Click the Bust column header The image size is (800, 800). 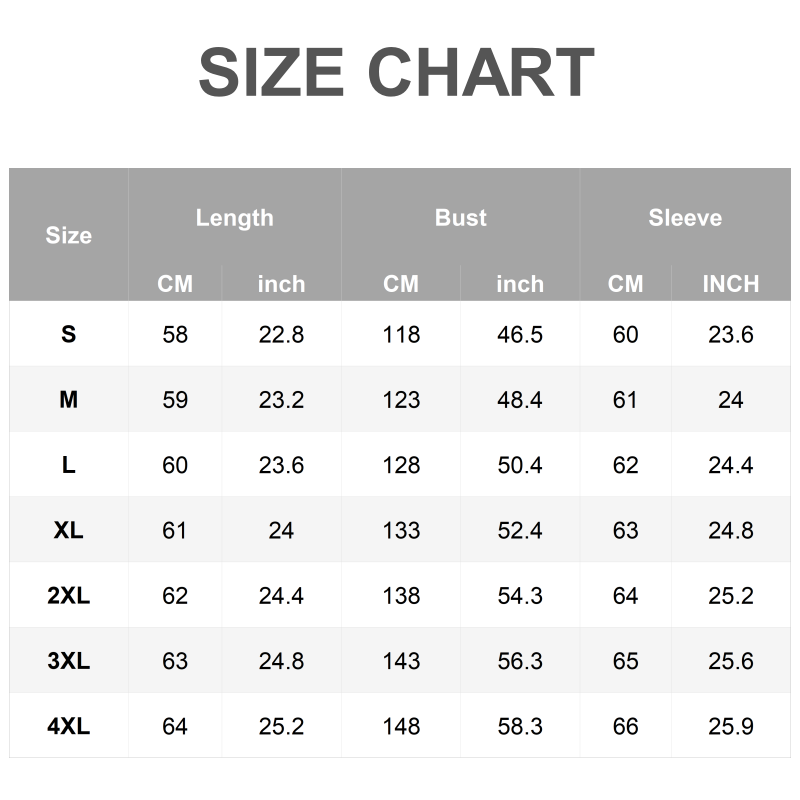pos(460,218)
